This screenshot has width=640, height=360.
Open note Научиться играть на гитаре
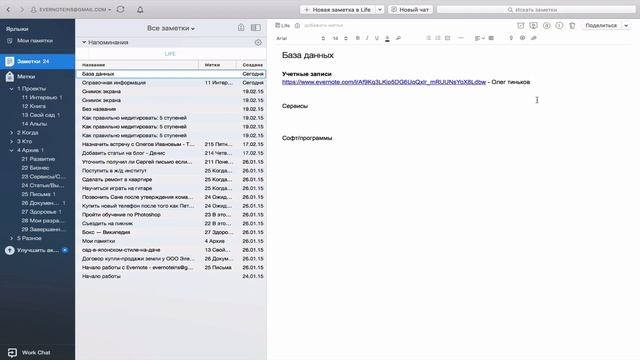171,188
